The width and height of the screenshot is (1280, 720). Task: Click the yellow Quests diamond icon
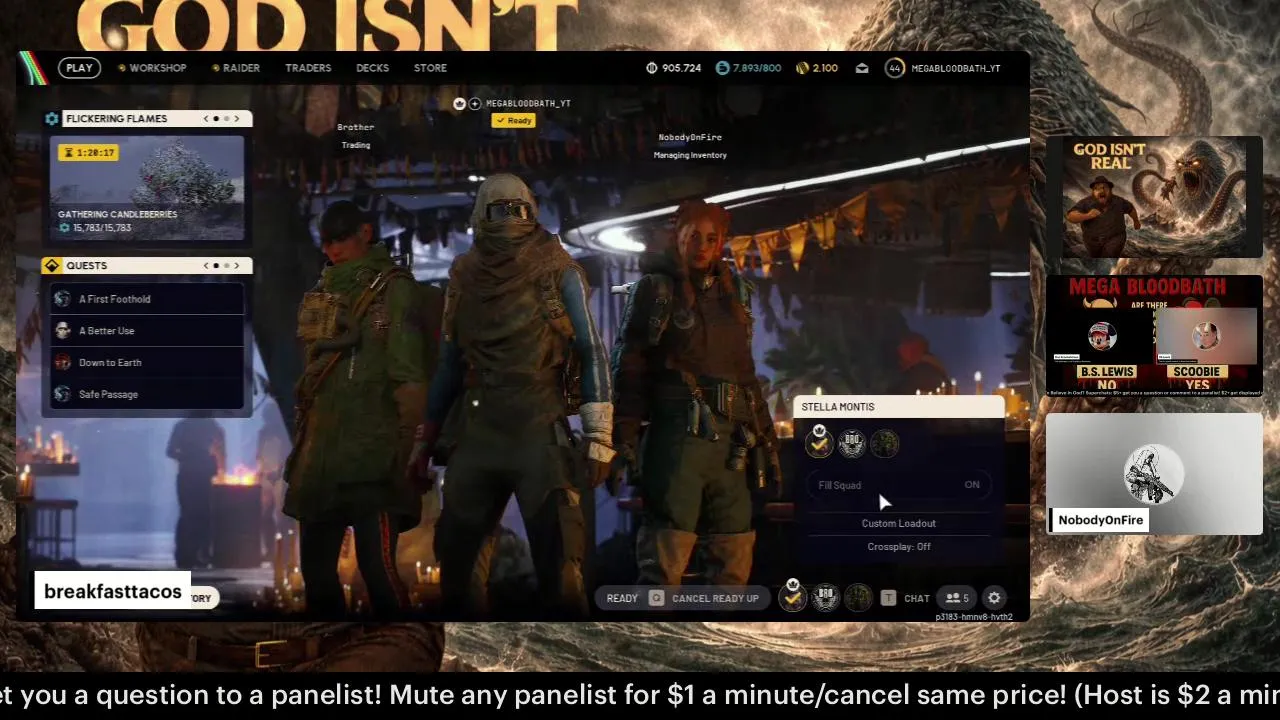(52, 265)
